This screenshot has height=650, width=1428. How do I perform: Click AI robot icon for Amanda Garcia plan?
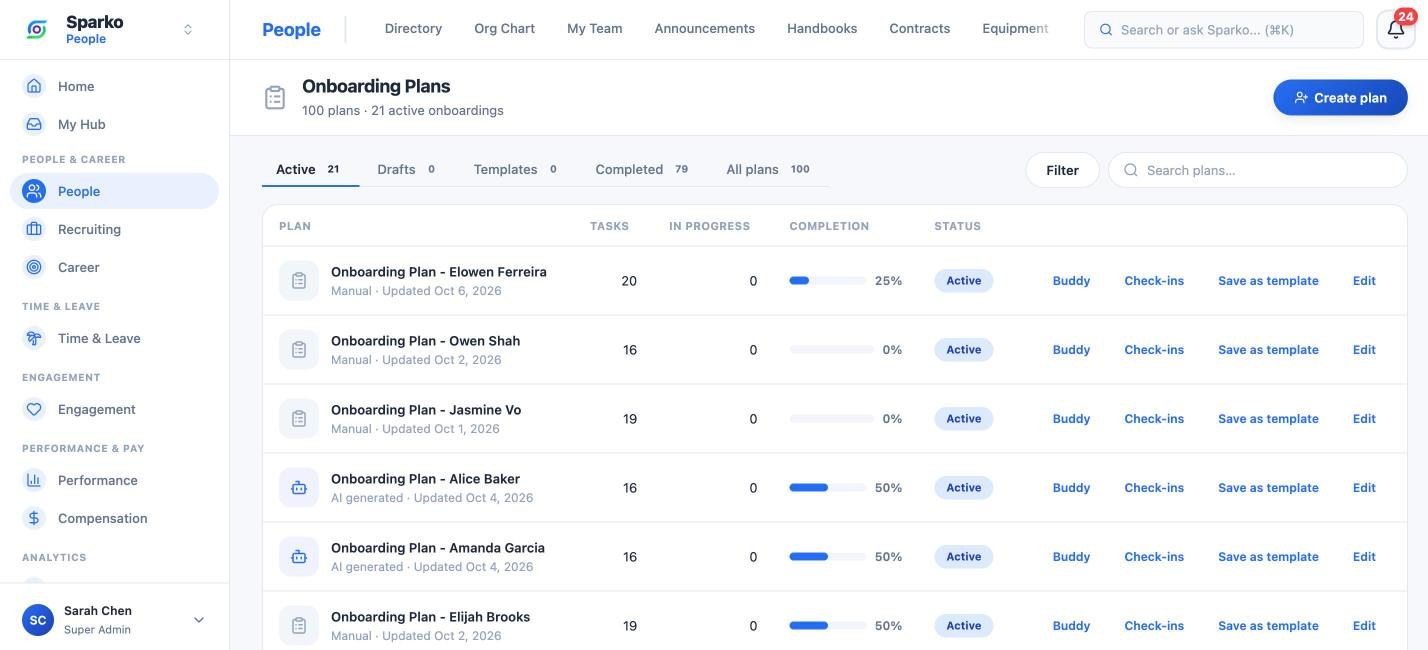click(299, 557)
